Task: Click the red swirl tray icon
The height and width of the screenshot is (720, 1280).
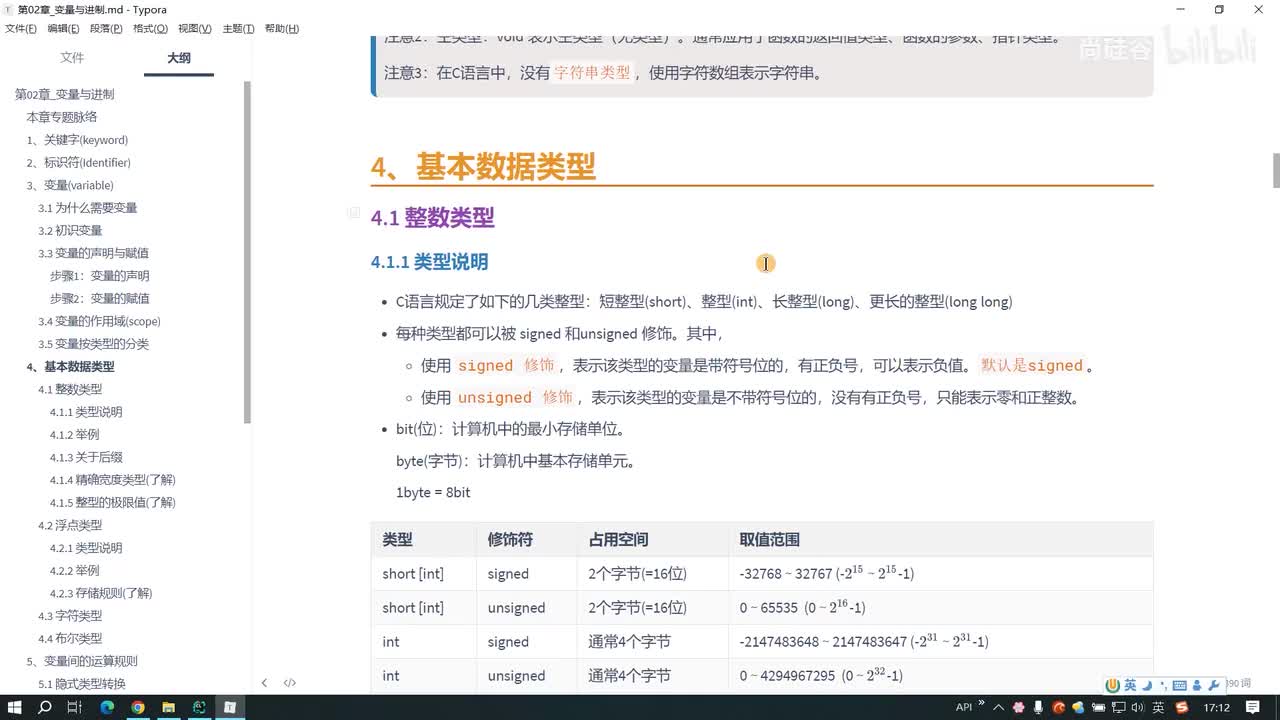Action: (1058, 707)
